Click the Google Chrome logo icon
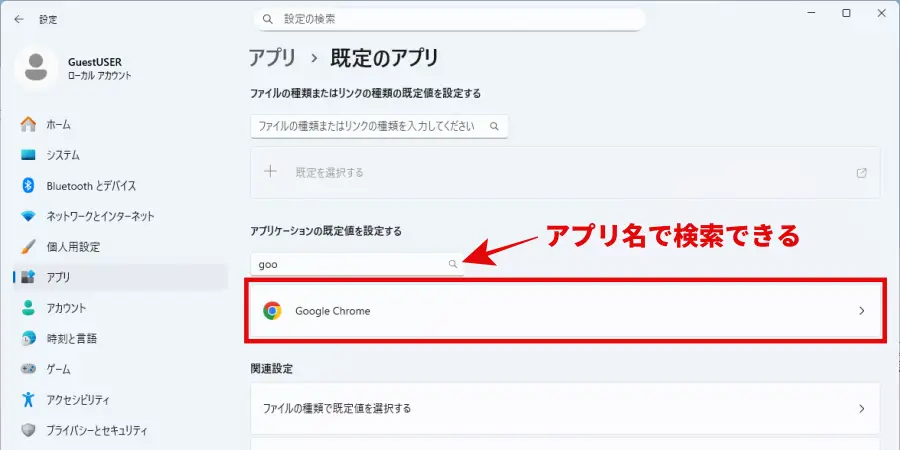Viewport: 900px width, 450px height. click(272, 311)
